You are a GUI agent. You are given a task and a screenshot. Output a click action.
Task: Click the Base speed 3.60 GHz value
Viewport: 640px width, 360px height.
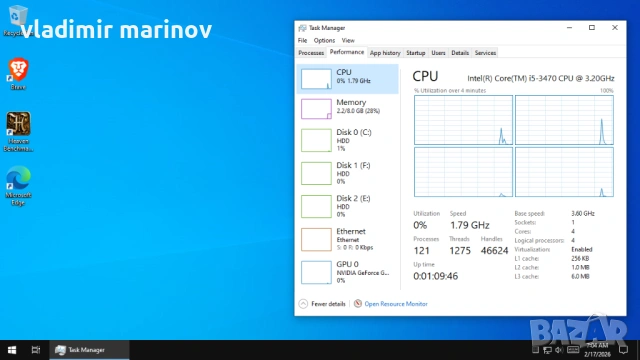(x=583, y=213)
